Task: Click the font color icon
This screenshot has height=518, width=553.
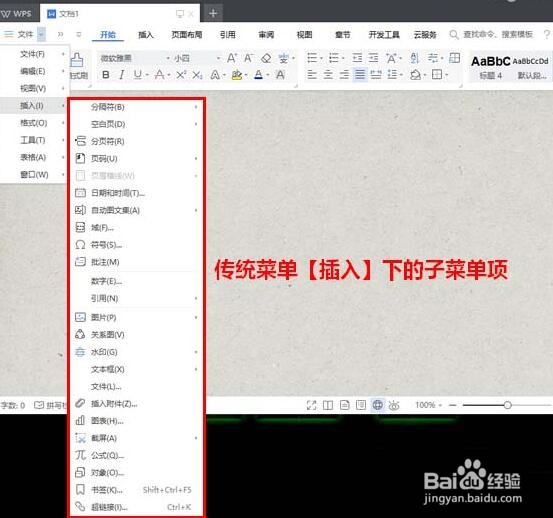Action: (x=259, y=75)
